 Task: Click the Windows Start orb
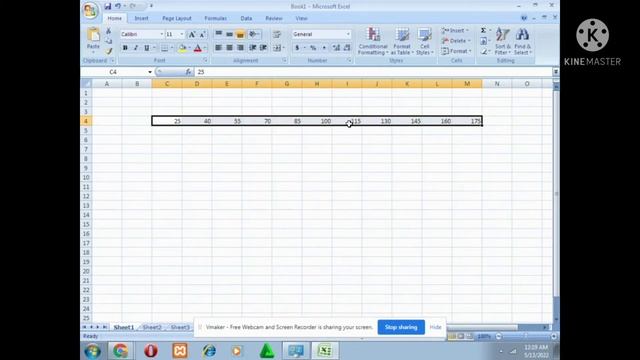pos(93,351)
